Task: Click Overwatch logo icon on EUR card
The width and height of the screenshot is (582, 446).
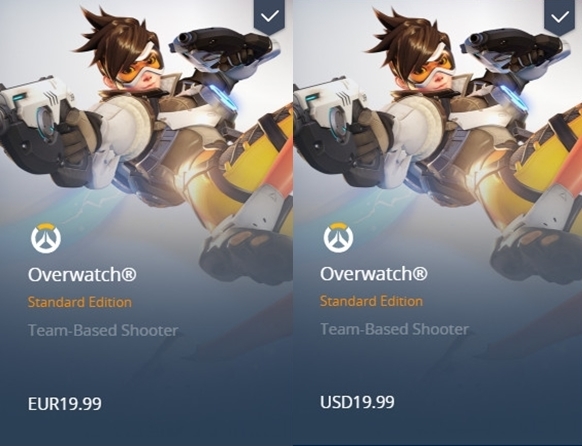Action: pos(46,238)
